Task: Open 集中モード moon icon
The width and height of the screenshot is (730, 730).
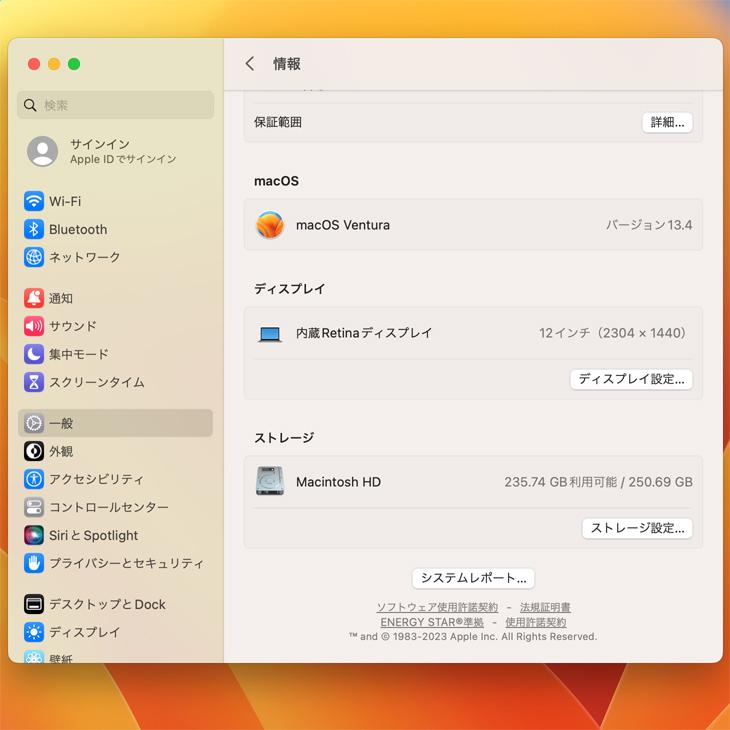Action: 34,354
